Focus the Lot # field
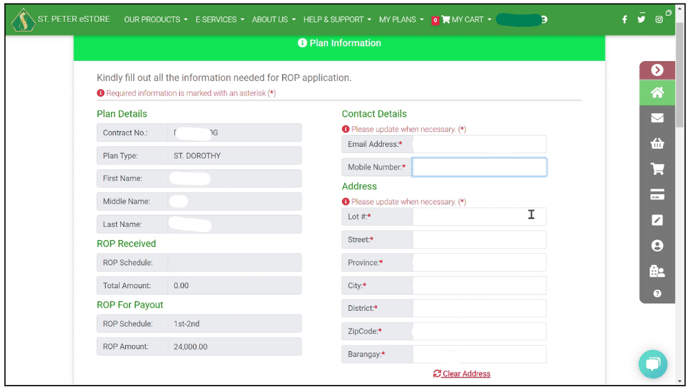The image size is (688, 389). point(479,217)
